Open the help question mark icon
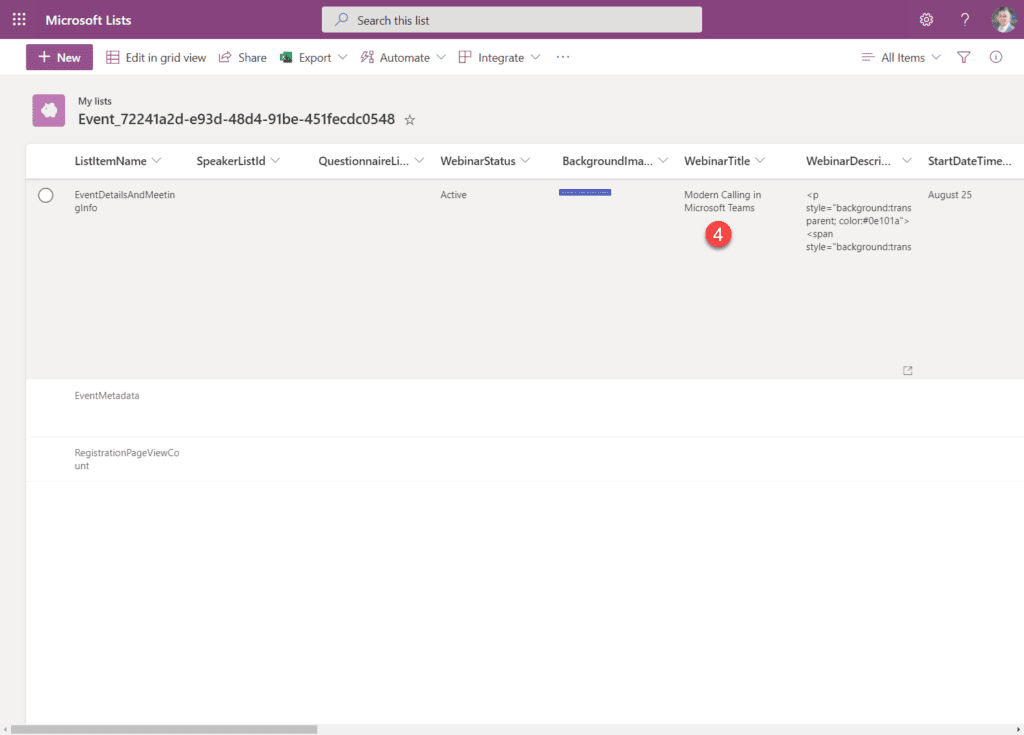The height and width of the screenshot is (735, 1024). click(965, 20)
